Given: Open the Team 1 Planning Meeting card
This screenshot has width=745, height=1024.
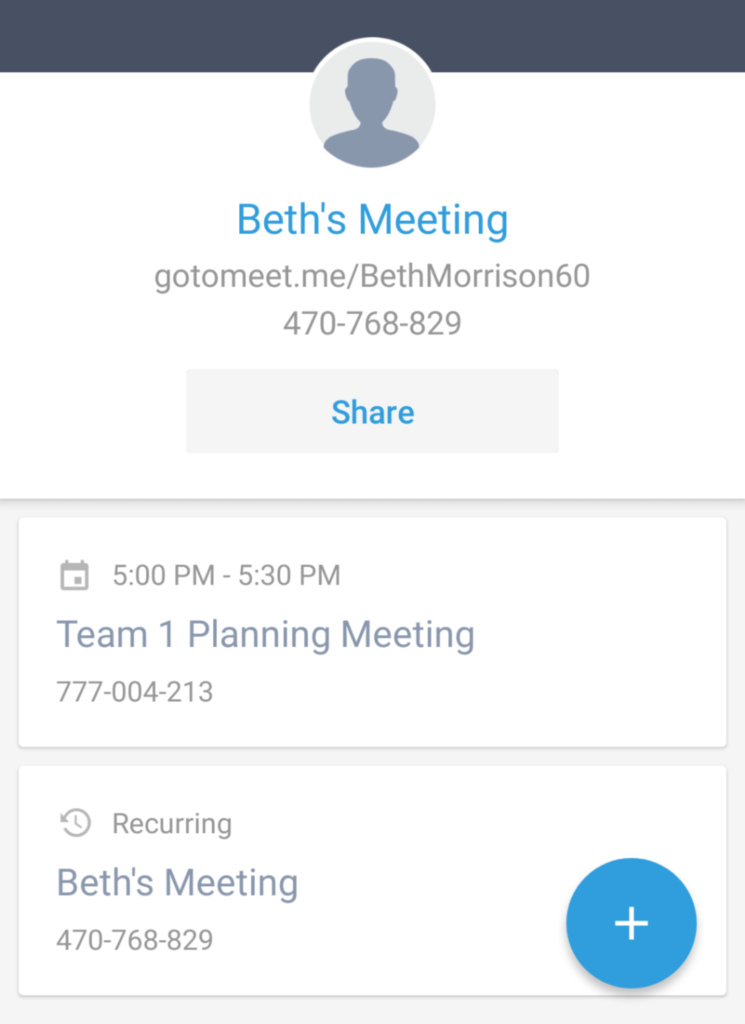Looking at the screenshot, I should tap(372, 632).
